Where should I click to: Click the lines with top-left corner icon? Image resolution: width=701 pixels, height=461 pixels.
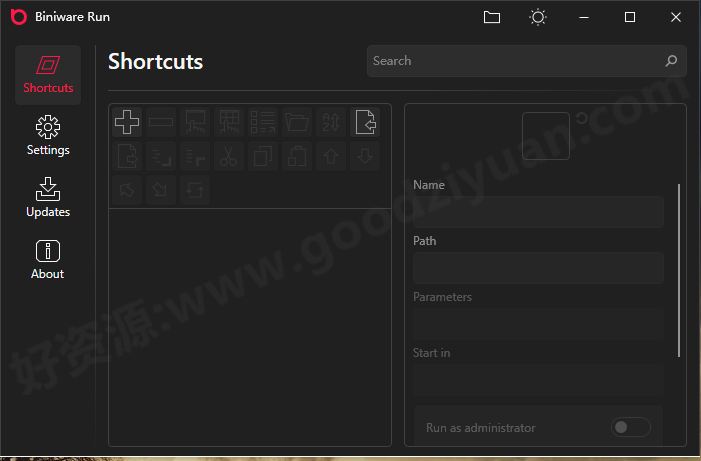[195, 156]
